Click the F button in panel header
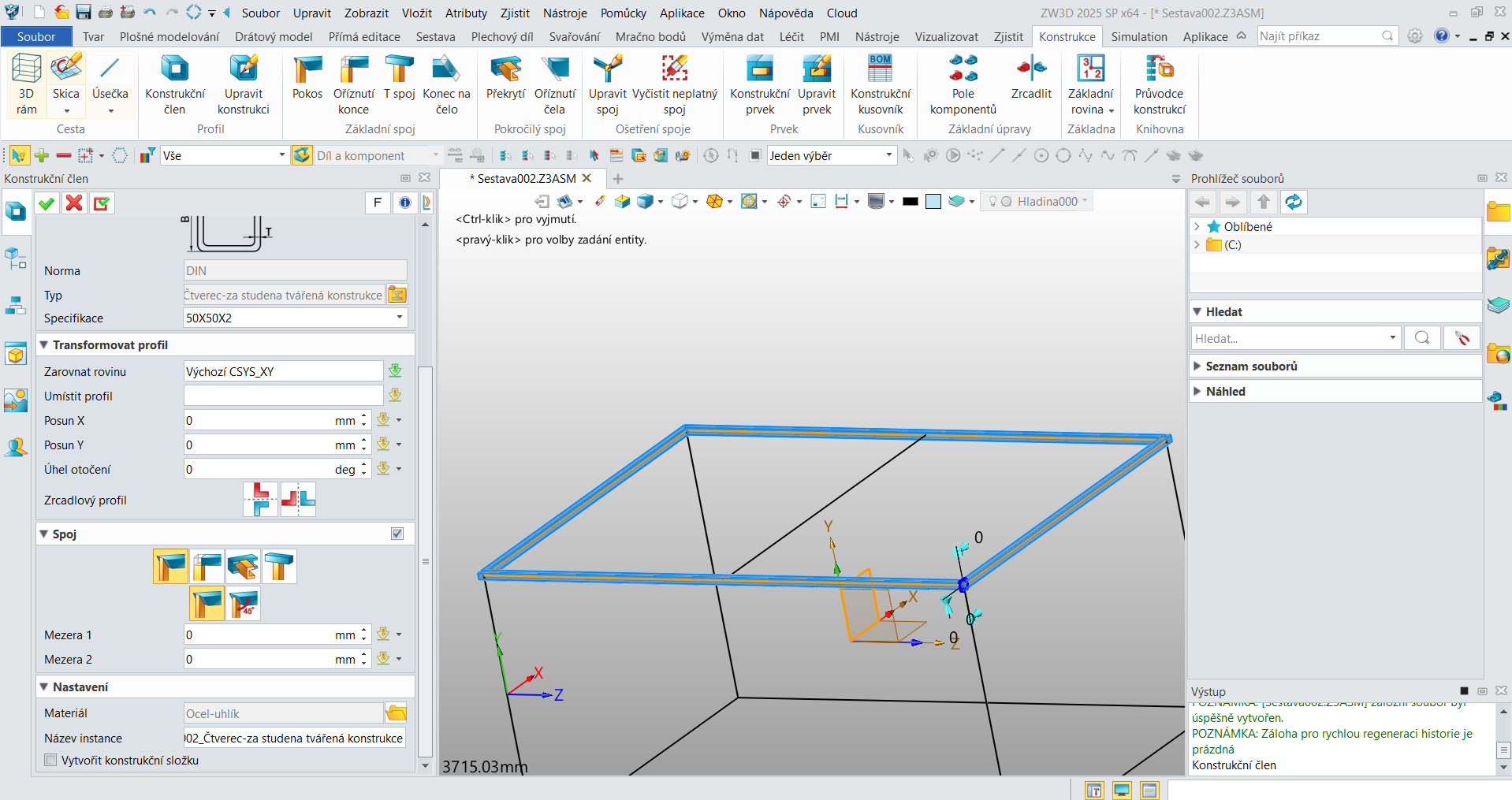Image resolution: width=1512 pixels, height=800 pixels. [x=378, y=203]
